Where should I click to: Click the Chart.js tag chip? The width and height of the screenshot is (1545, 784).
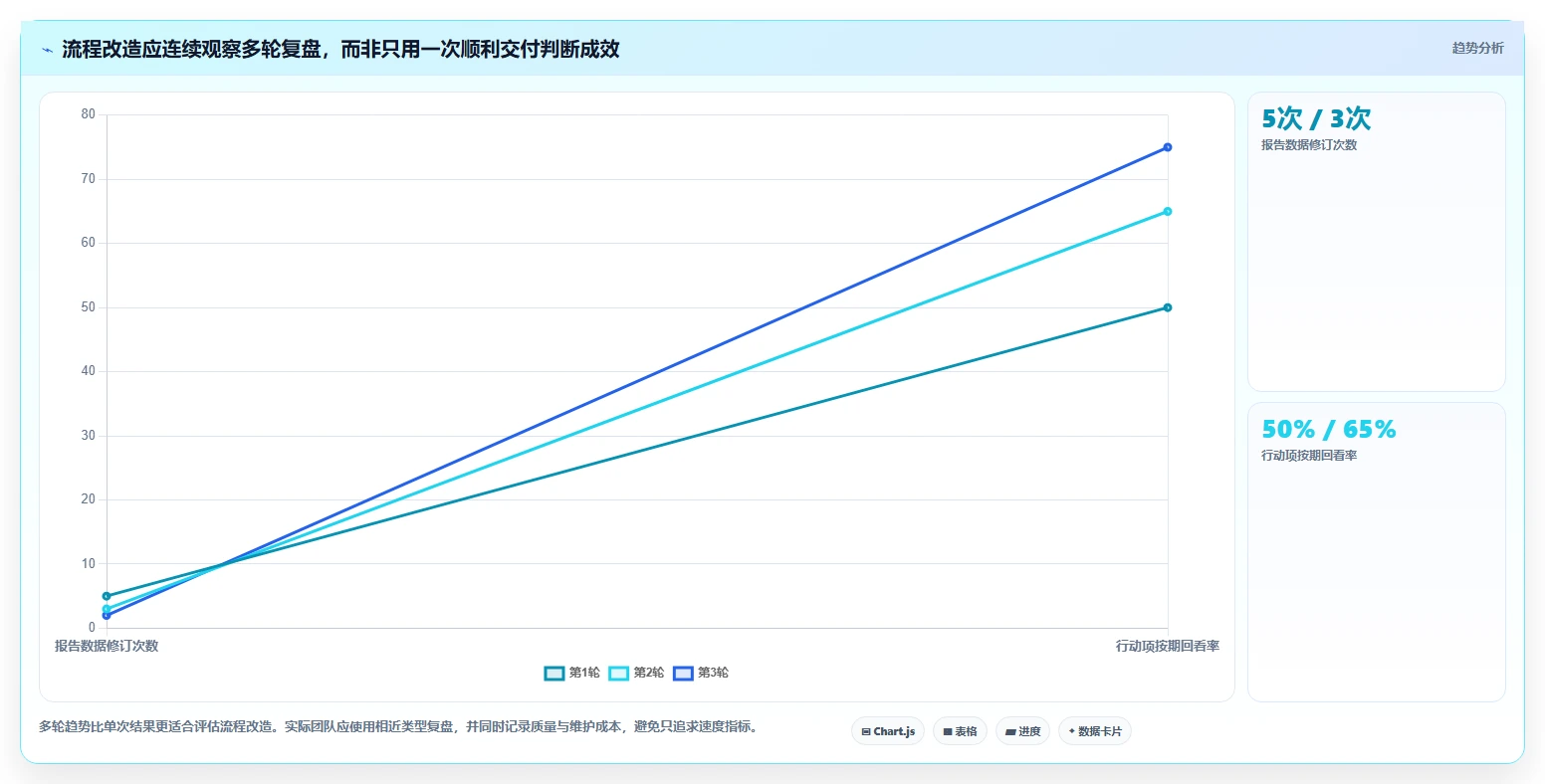pyautogui.click(x=888, y=731)
